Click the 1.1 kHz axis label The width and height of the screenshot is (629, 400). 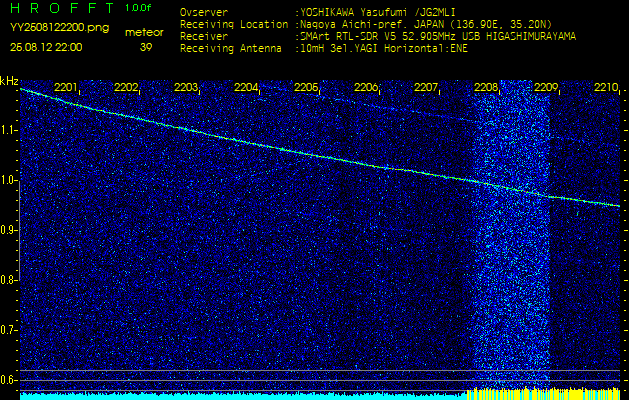tap(9, 130)
